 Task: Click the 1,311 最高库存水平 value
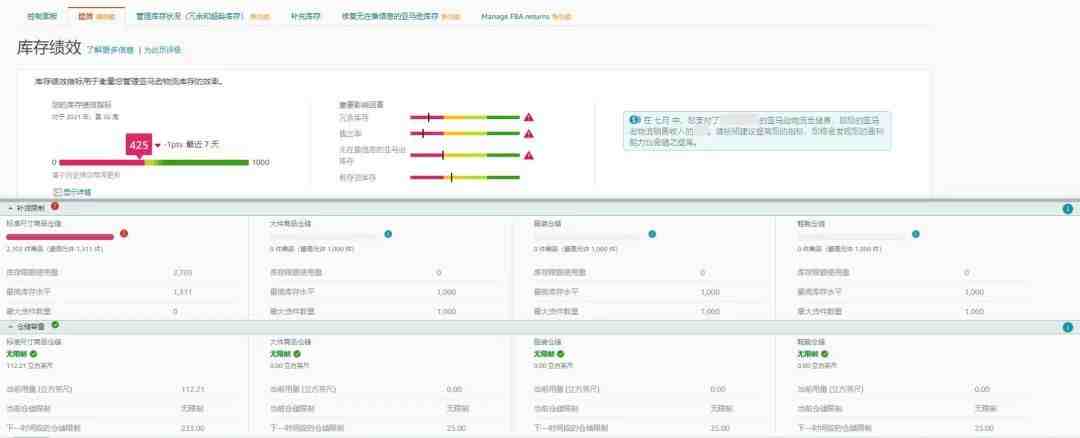[183, 292]
